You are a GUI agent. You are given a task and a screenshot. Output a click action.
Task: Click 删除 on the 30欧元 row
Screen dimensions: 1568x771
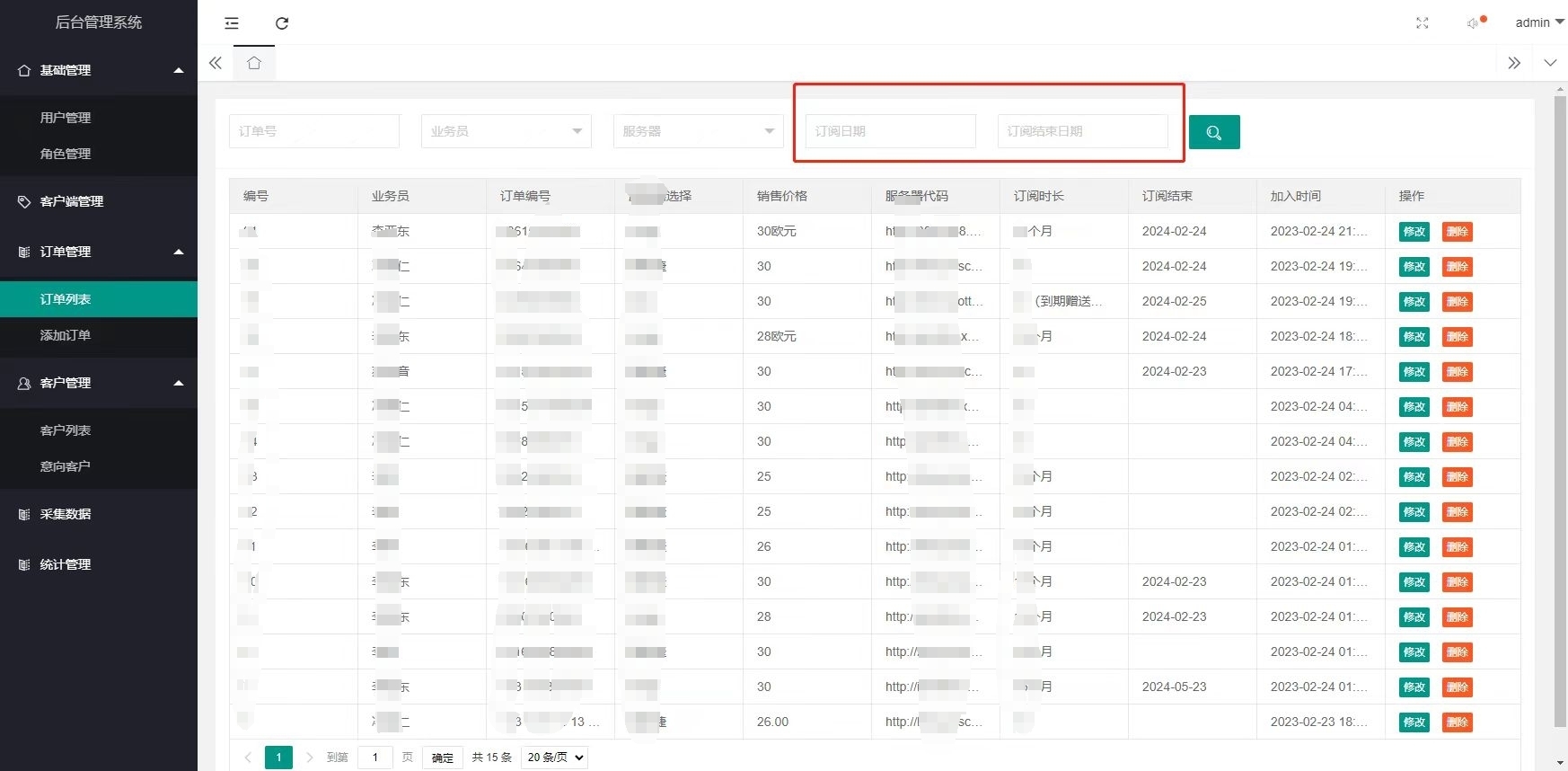(x=1458, y=232)
